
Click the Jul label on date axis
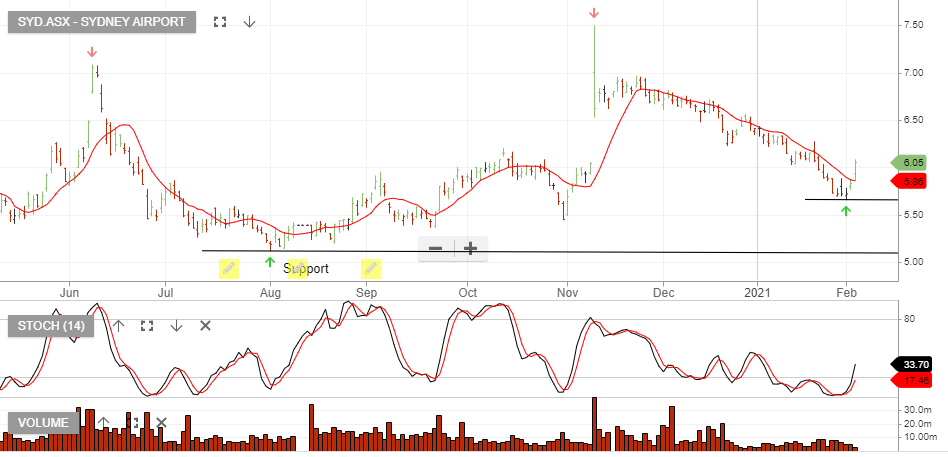165,293
